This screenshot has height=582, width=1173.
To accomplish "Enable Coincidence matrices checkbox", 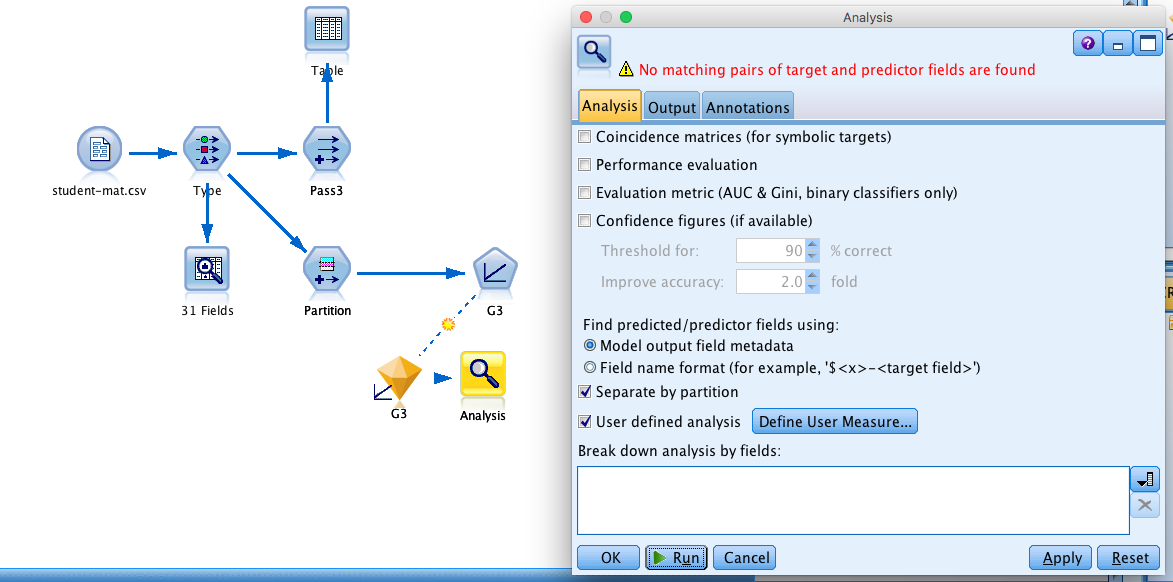I will [x=585, y=137].
